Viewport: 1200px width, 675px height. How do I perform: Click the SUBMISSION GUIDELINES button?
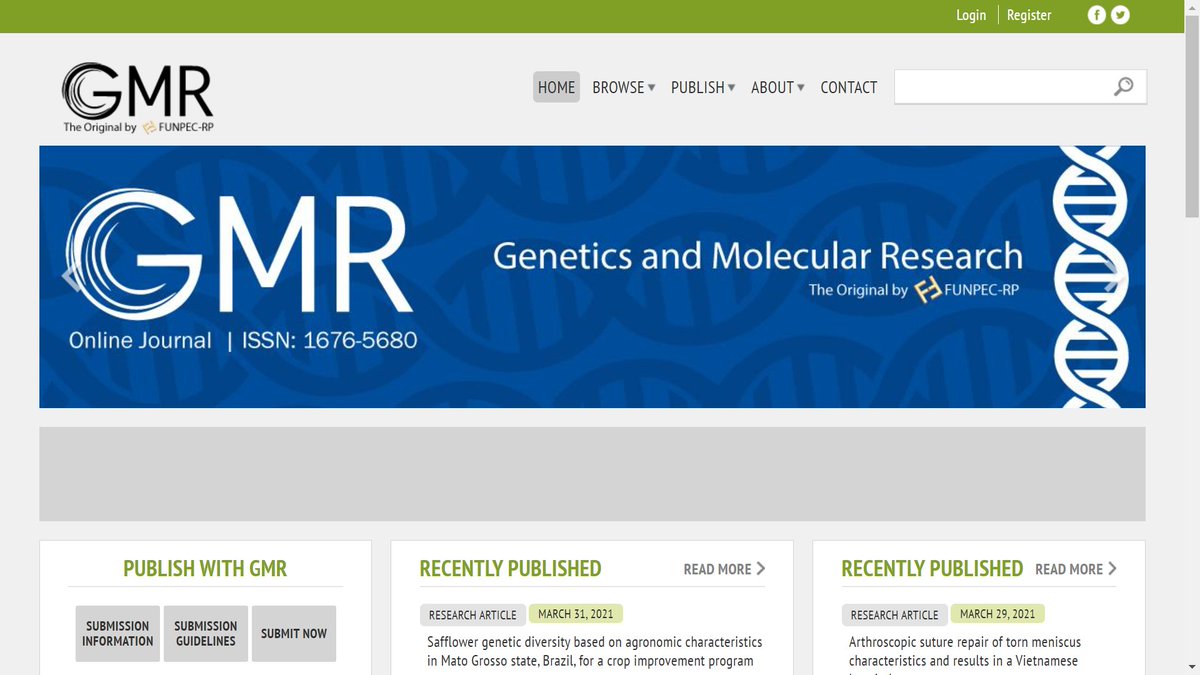click(206, 633)
